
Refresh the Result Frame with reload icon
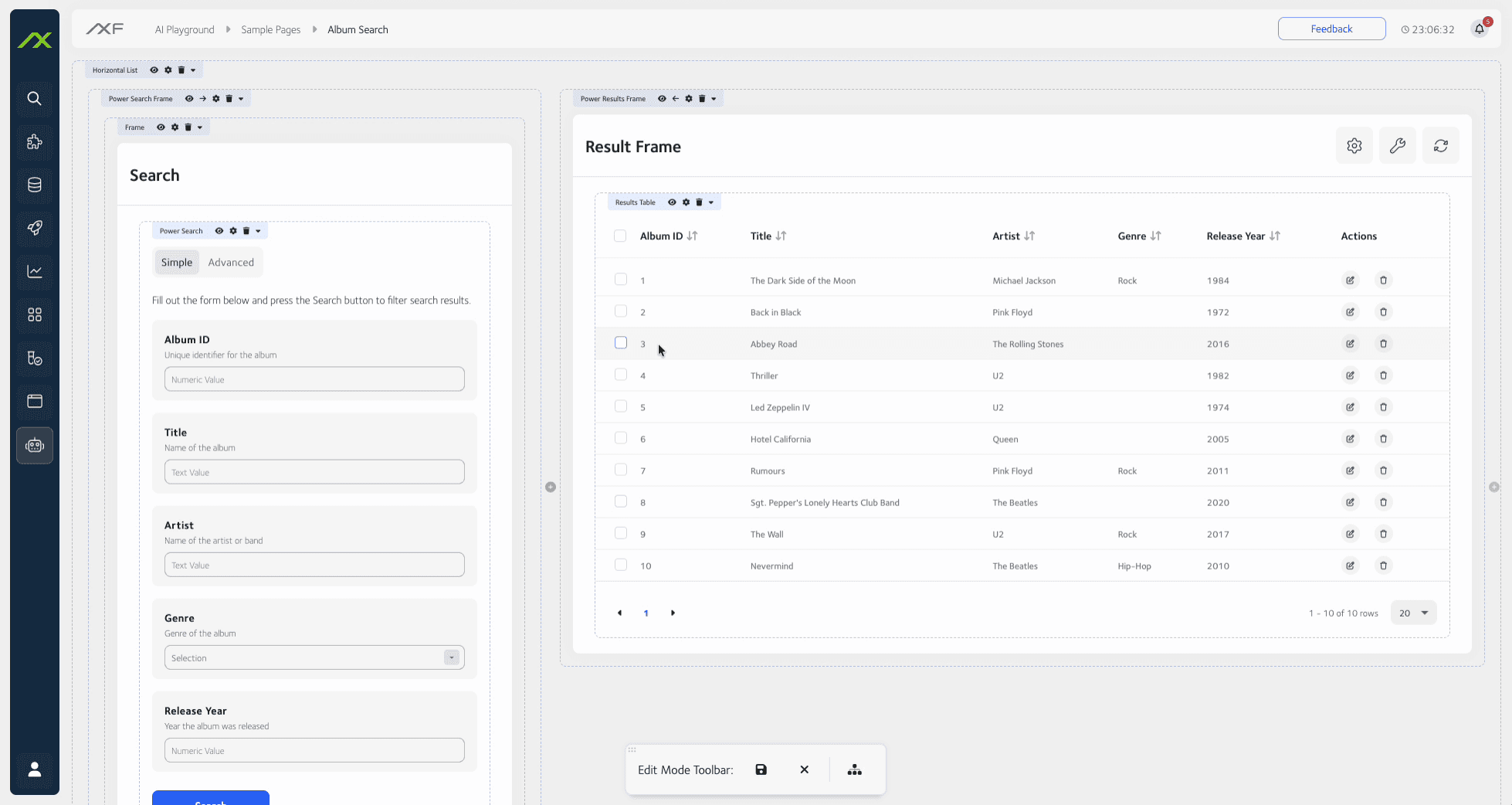point(1440,146)
